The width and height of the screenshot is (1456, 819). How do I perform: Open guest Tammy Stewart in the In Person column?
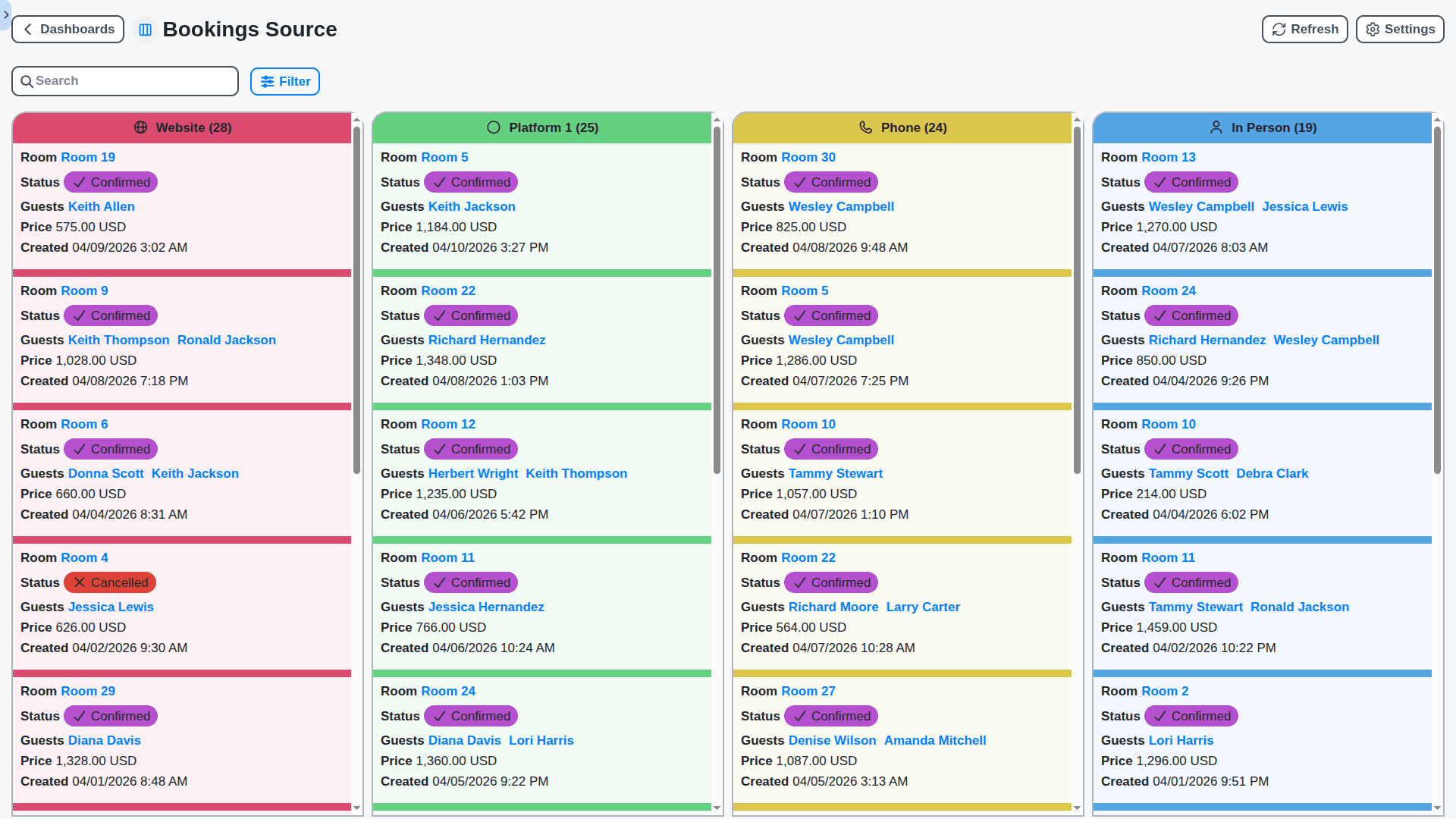[1196, 607]
